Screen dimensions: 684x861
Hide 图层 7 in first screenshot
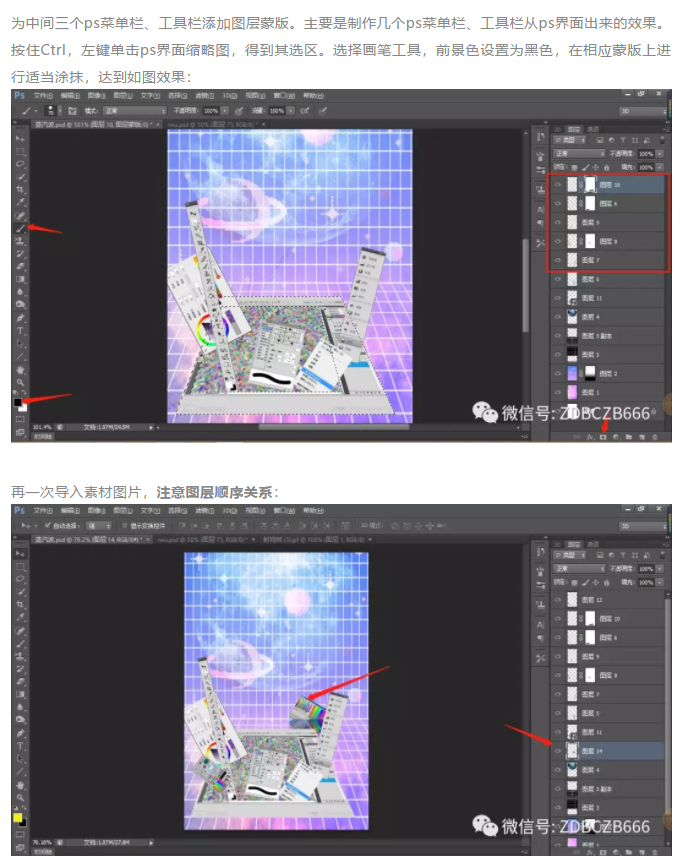[x=558, y=260]
